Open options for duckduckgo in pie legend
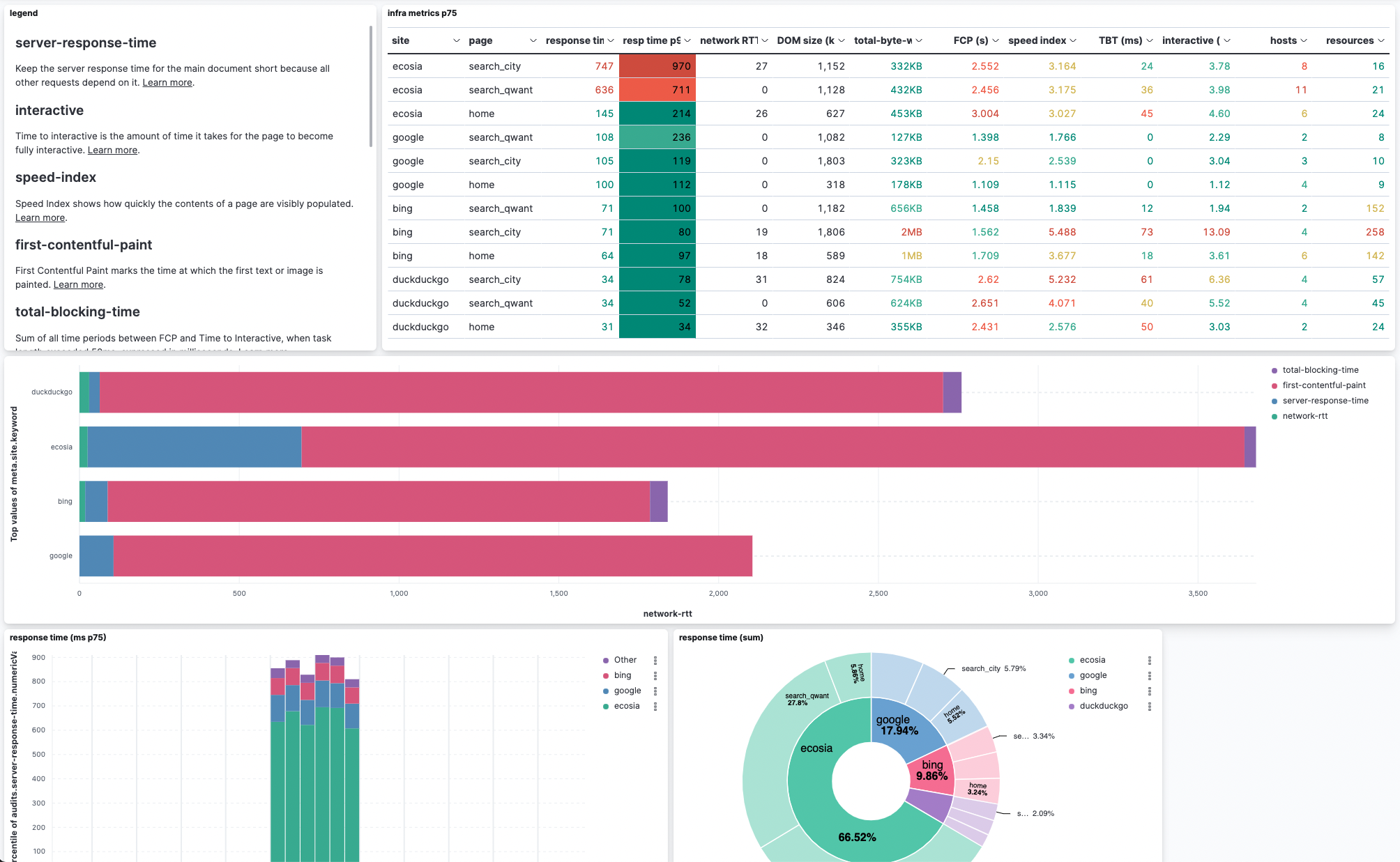The height and width of the screenshot is (862, 1400). click(x=1150, y=706)
